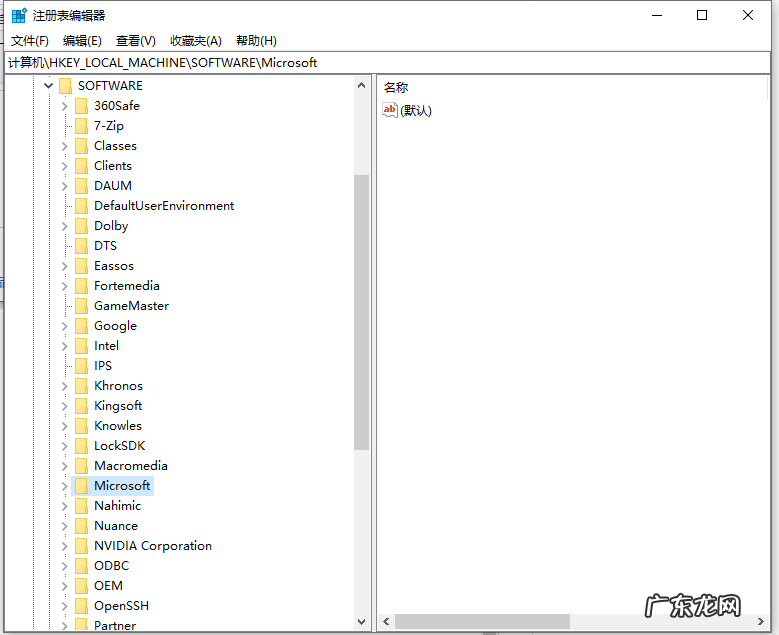Select the ODBC key label
779x635 pixels.
(x=112, y=566)
